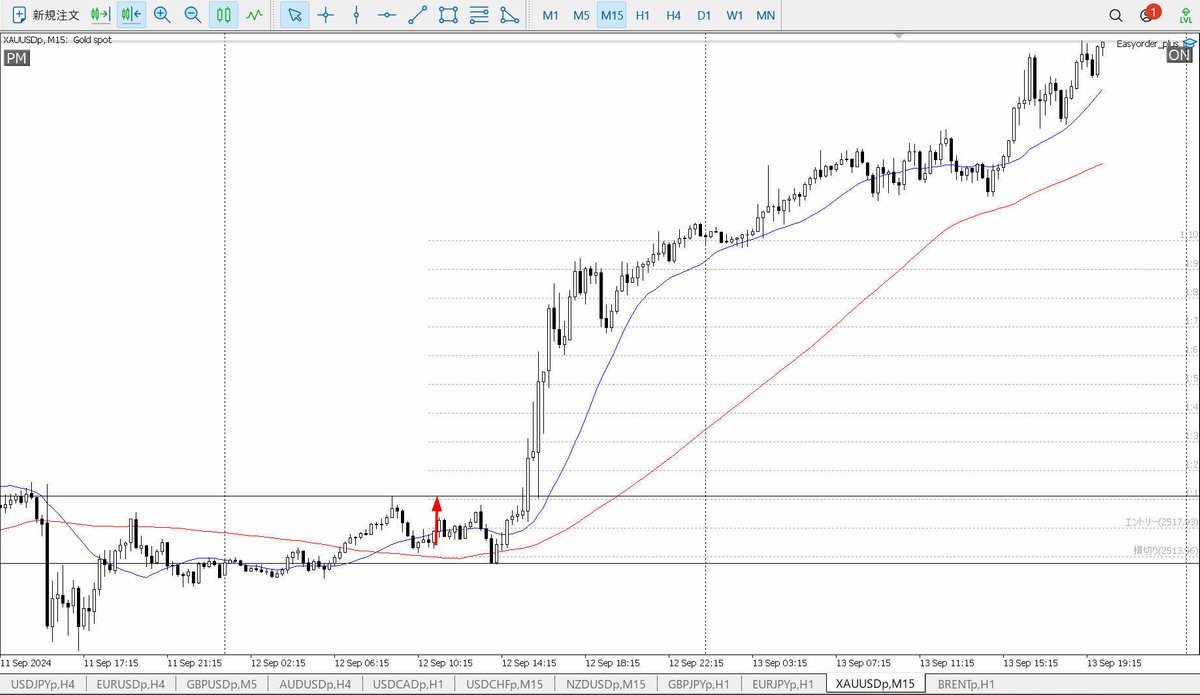Select the trendline drawing tool

pos(418,15)
